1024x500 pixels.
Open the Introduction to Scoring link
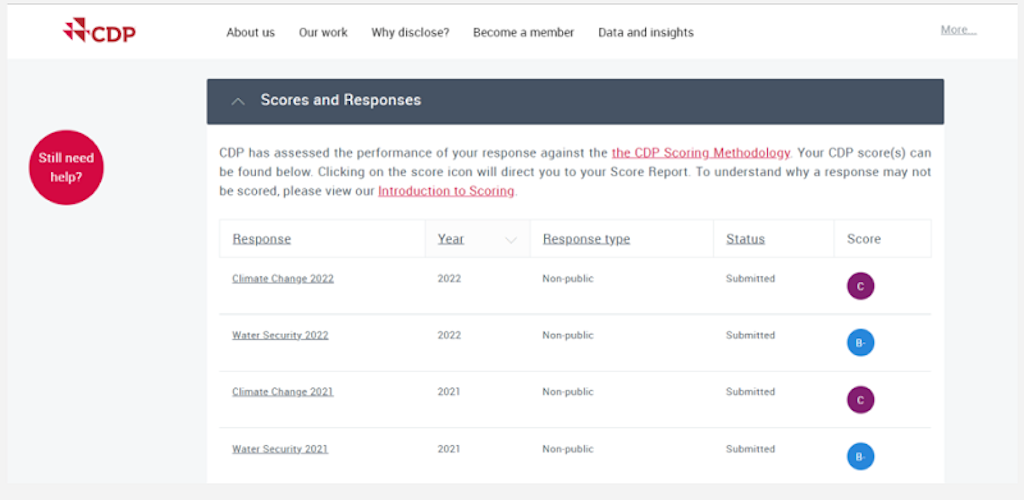(446, 191)
